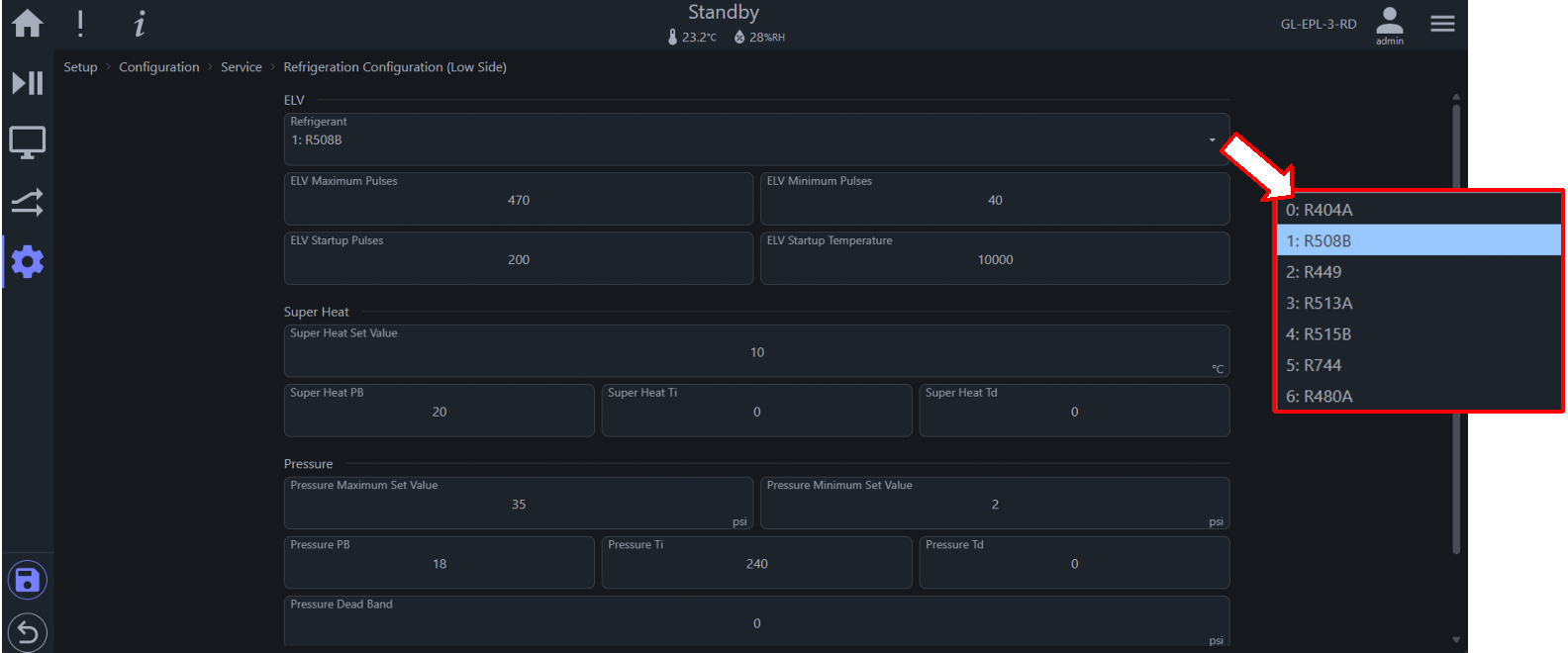Edit the Pressure Ti field
The height and width of the screenshot is (653, 1568).
[x=756, y=563]
